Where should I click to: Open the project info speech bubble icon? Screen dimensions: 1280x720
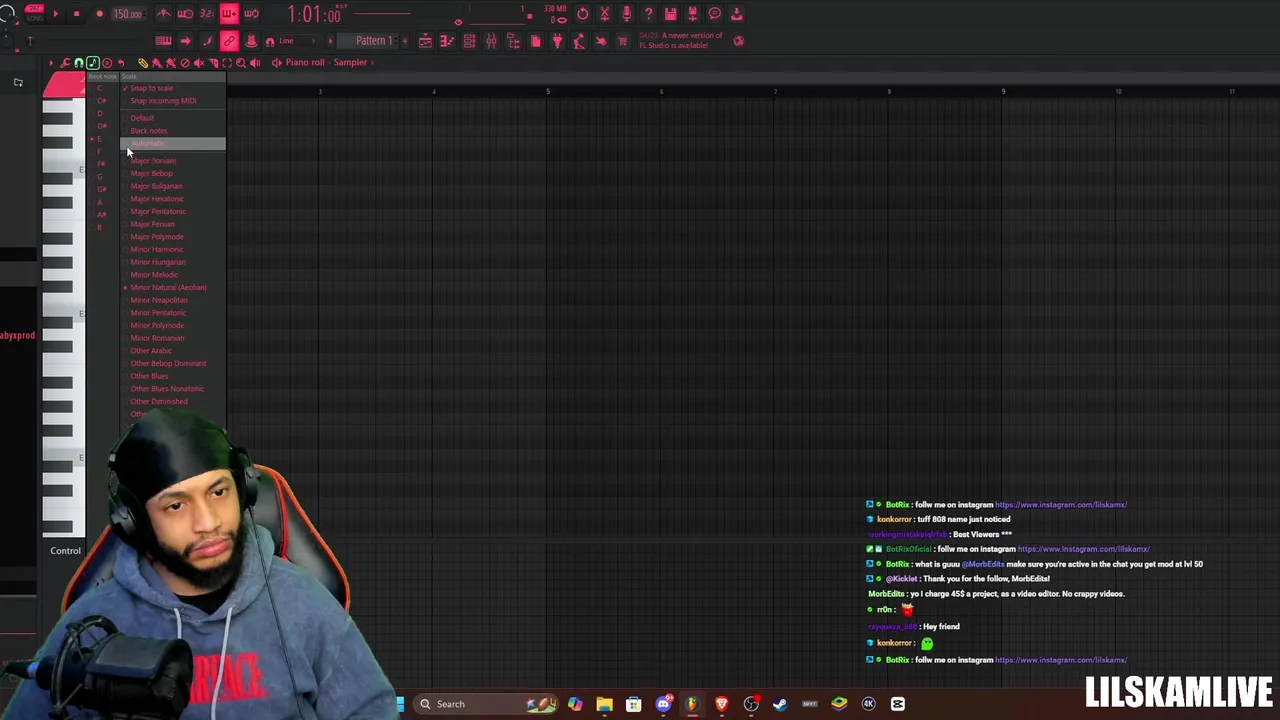pos(714,14)
